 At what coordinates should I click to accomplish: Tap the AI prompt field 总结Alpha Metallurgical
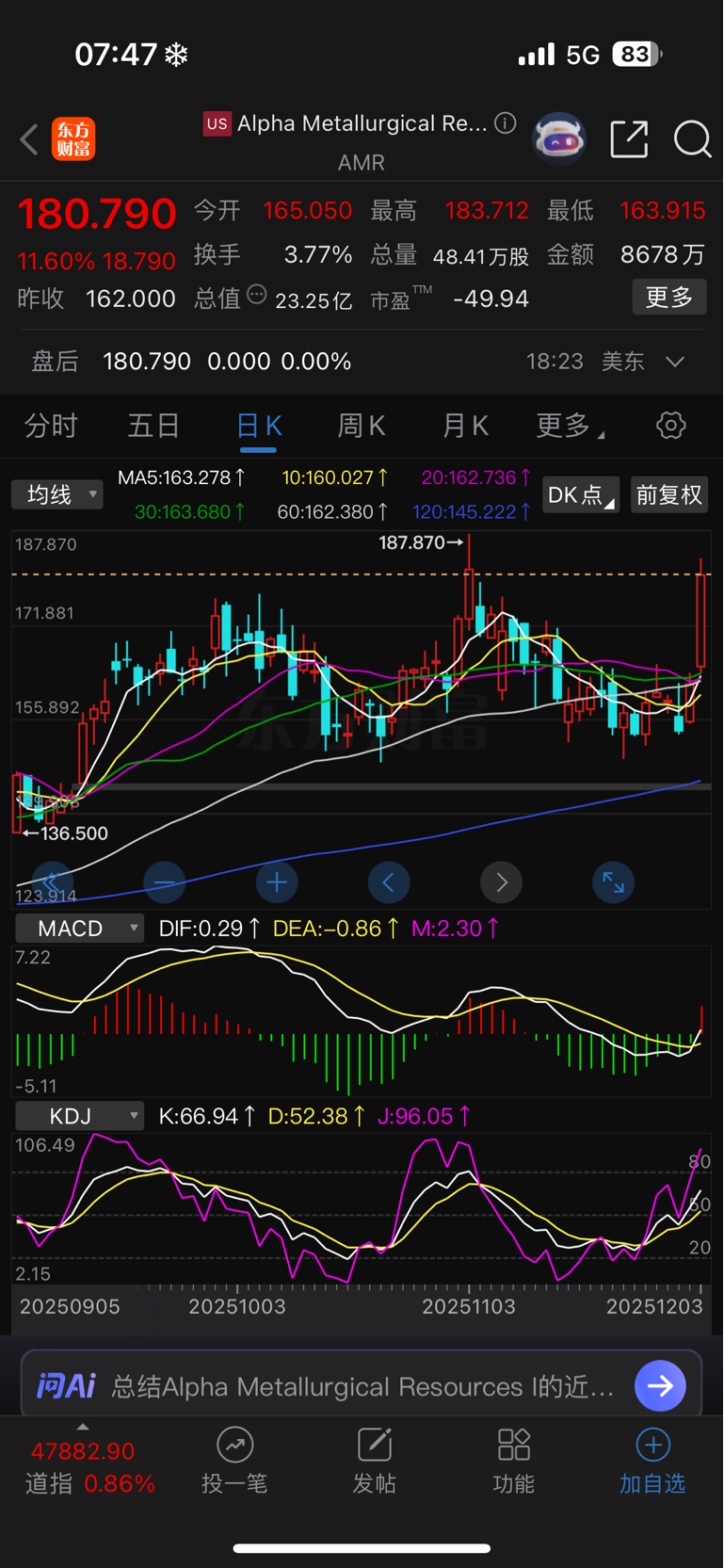click(x=363, y=1386)
